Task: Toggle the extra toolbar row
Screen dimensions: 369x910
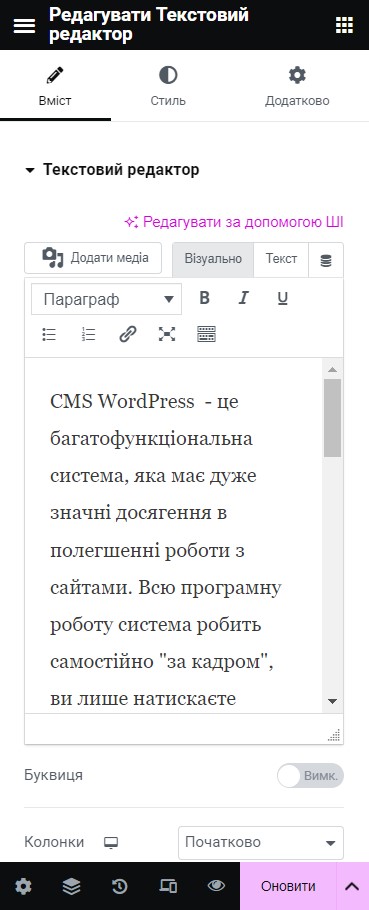Action: [x=206, y=334]
